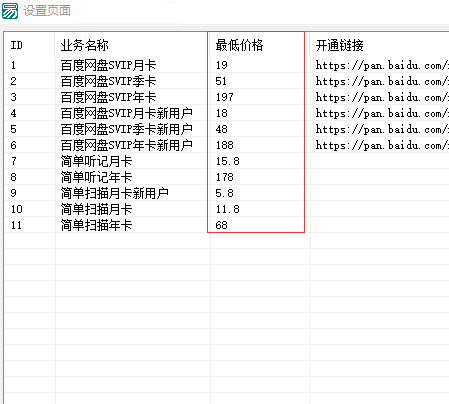Click the first row's pan.baidu.com link cell
449x404 pixels.
pos(380,65)
